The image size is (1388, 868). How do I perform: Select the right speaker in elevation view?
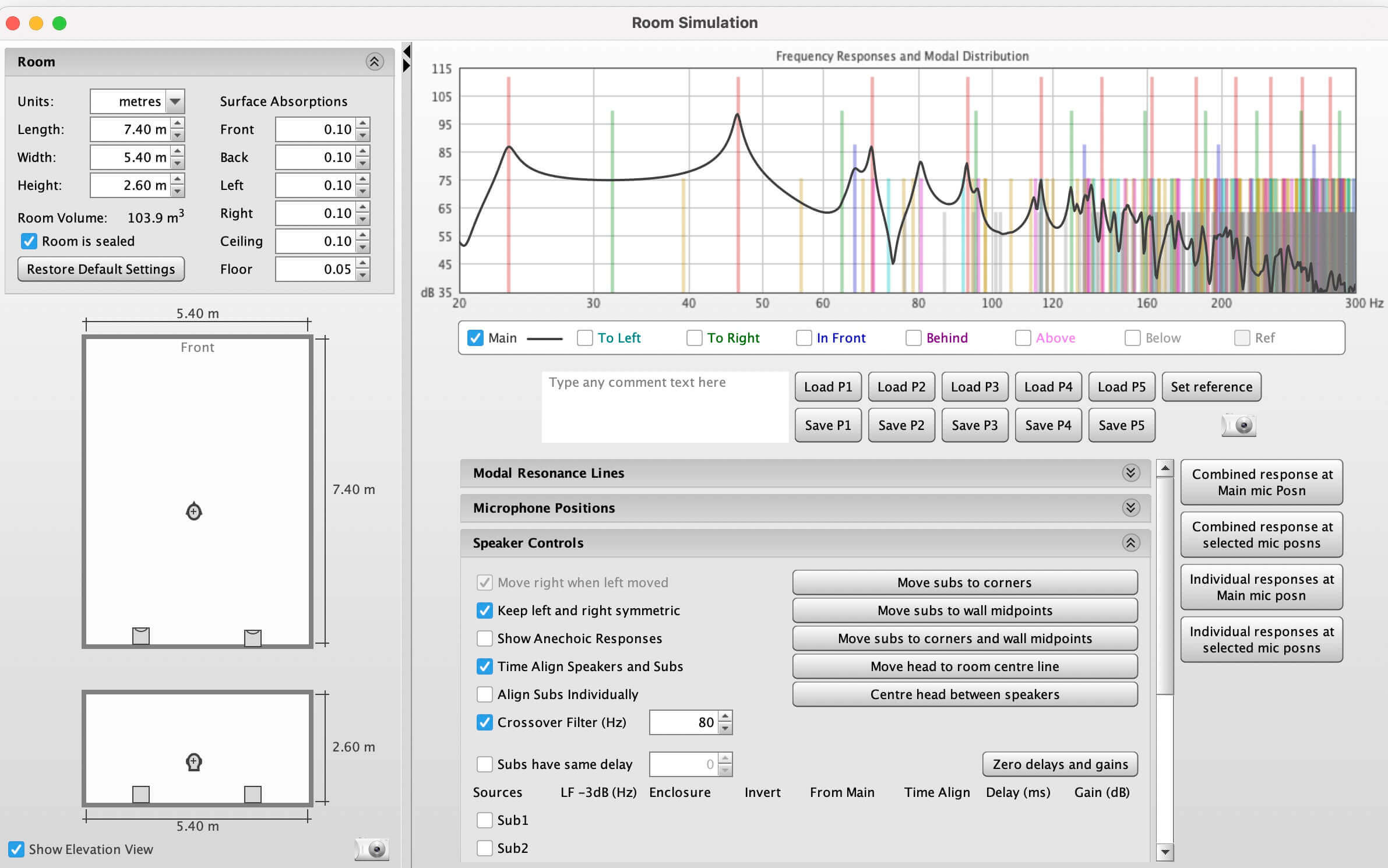(x=252, y=795)
